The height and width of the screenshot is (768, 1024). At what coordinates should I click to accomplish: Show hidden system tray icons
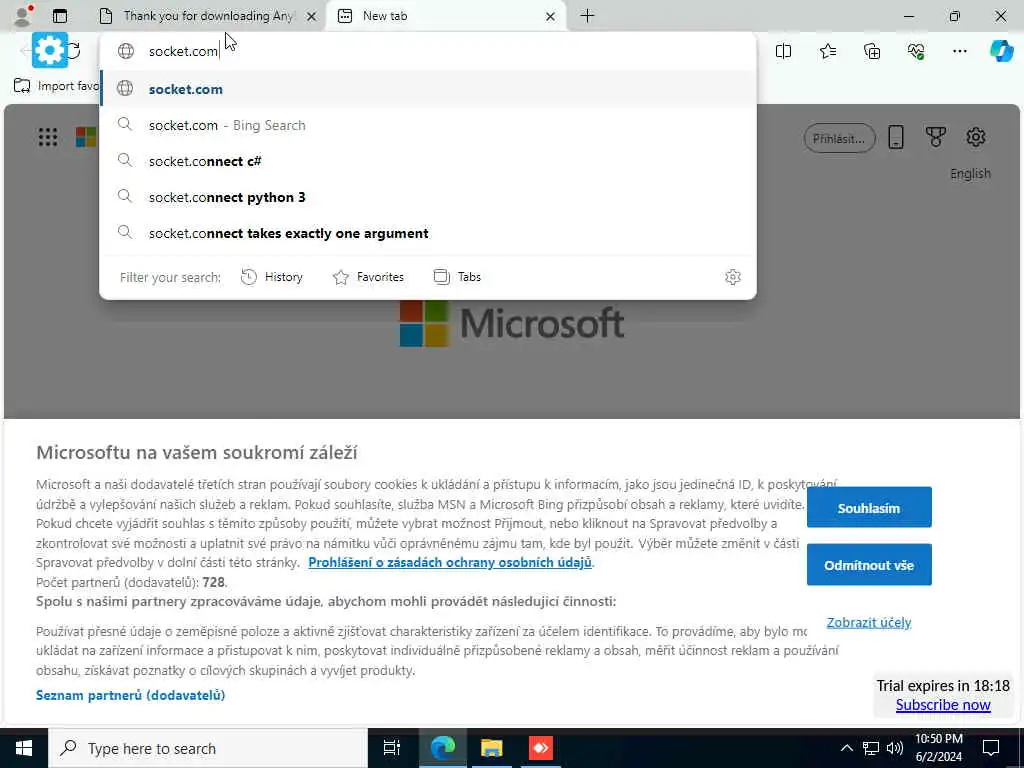coord(846,748)
